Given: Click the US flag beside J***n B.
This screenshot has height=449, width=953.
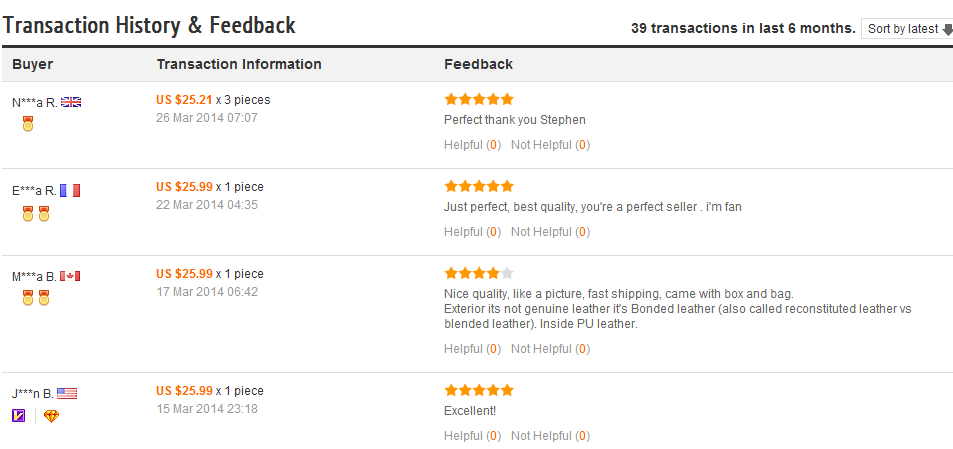Looking at the screenshot, I should point(67,394).
